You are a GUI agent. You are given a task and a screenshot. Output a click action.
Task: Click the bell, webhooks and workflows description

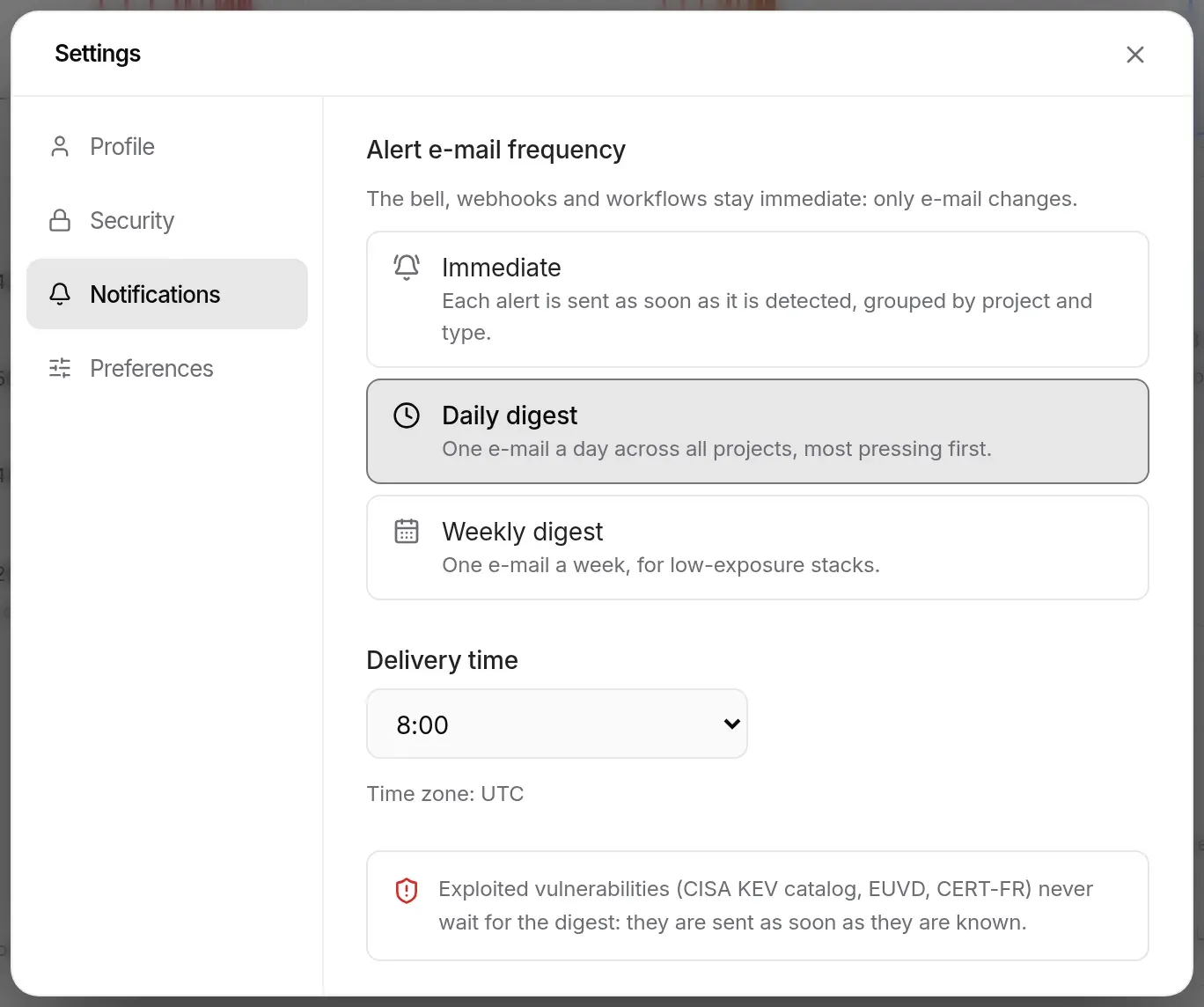(722, 199)
